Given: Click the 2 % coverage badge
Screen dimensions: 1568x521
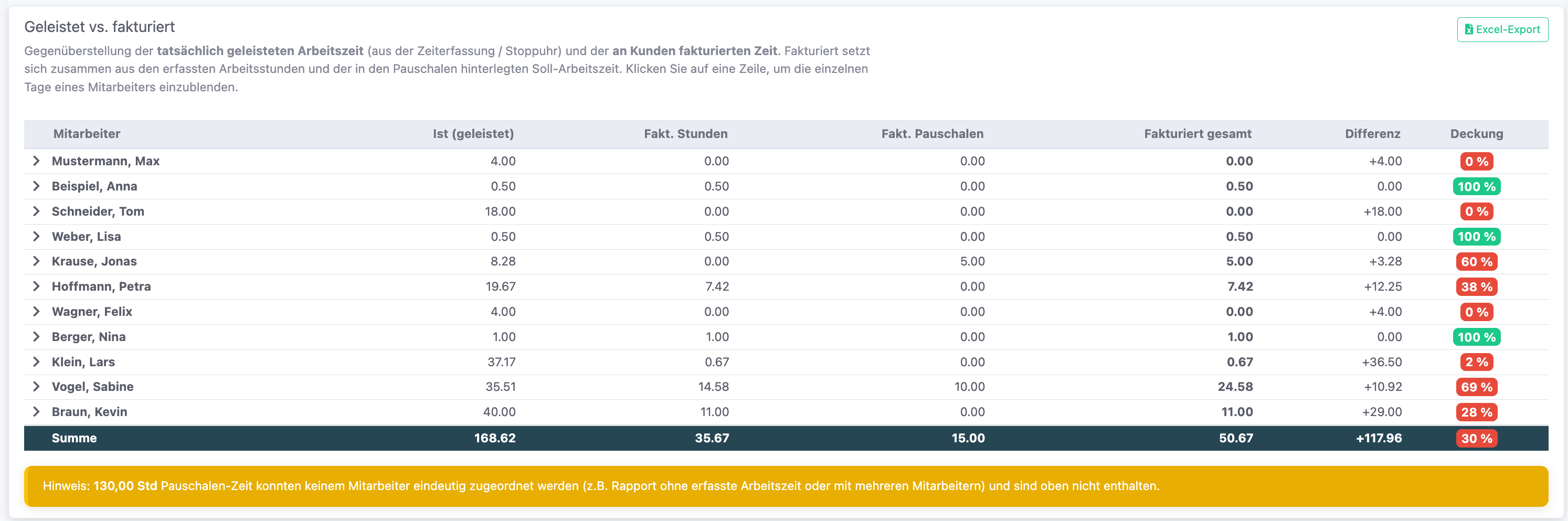Looking at the screenshot, I should 1476,362.
